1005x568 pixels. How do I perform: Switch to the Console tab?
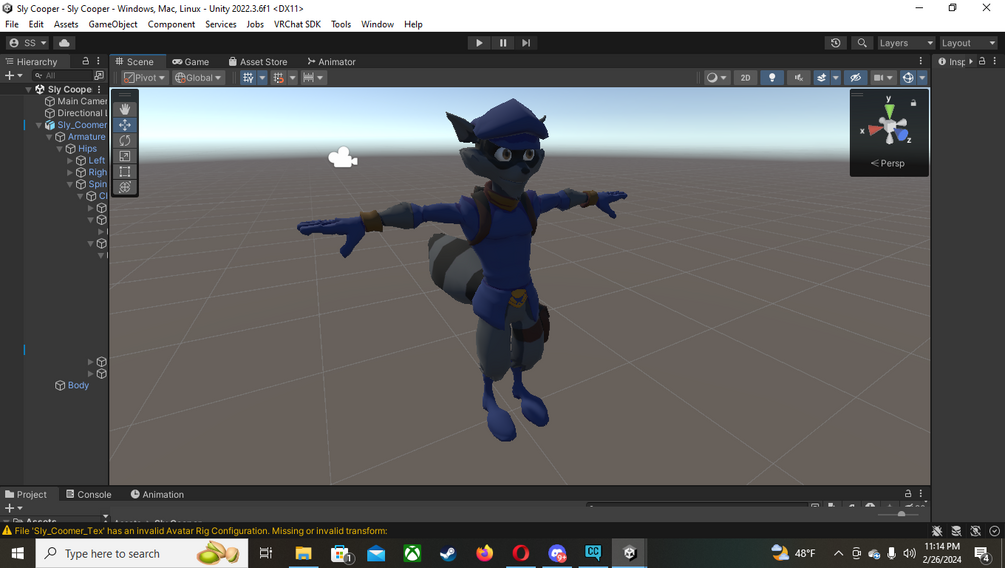coord(88,494)
